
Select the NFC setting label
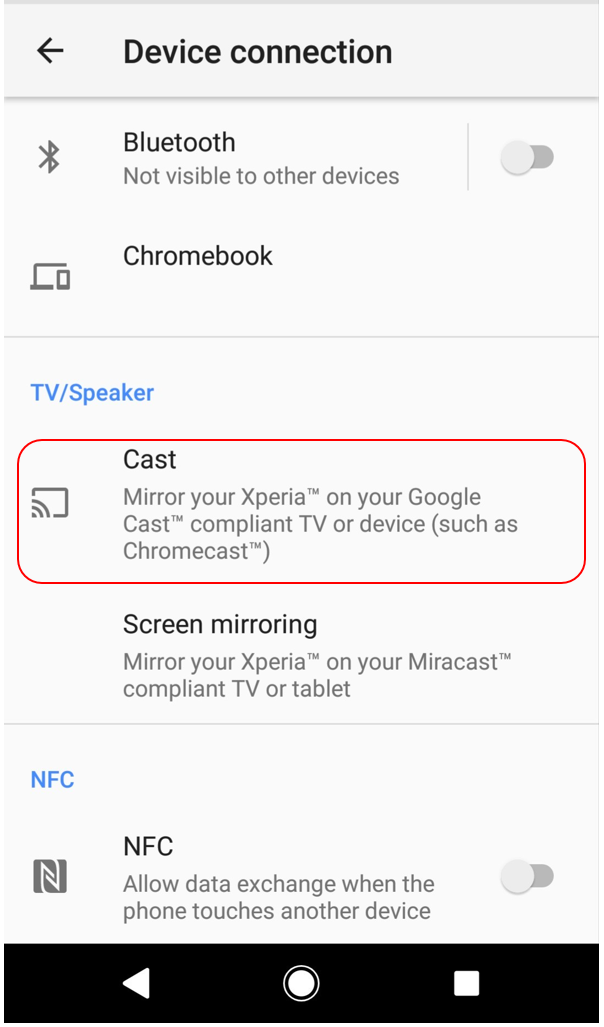148,846
